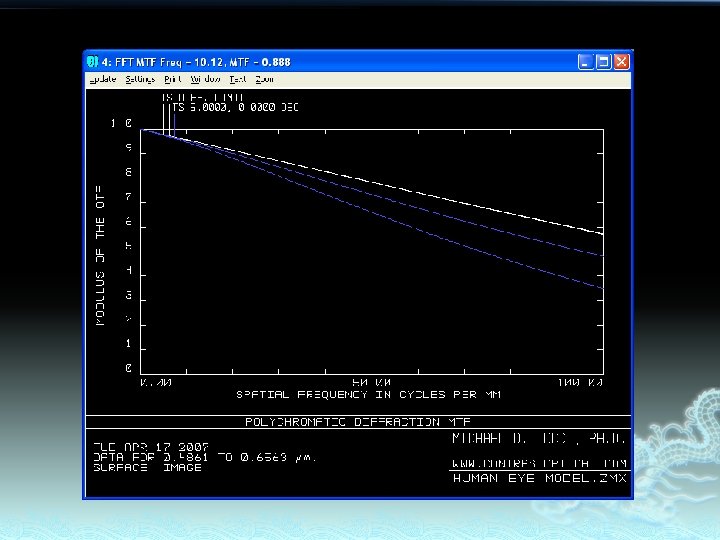Open the Print menu

pyautogui.click(x=173, y=79)
